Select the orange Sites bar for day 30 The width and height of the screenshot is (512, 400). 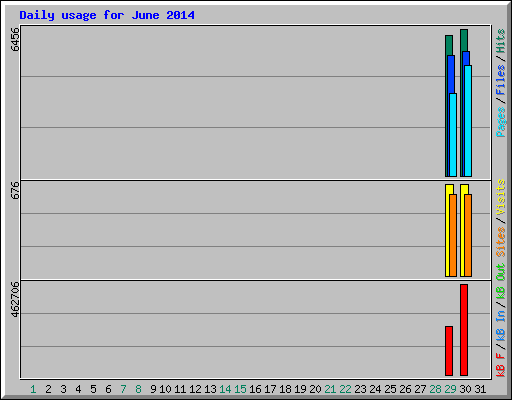[x=468, y=235]
